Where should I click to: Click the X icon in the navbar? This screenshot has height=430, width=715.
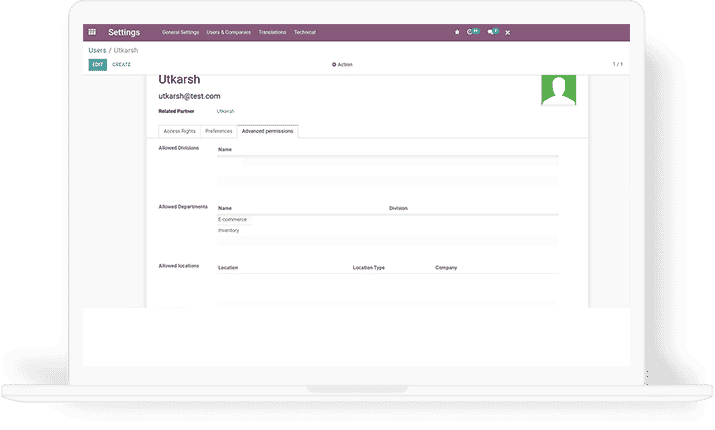[x=508, y=33]
